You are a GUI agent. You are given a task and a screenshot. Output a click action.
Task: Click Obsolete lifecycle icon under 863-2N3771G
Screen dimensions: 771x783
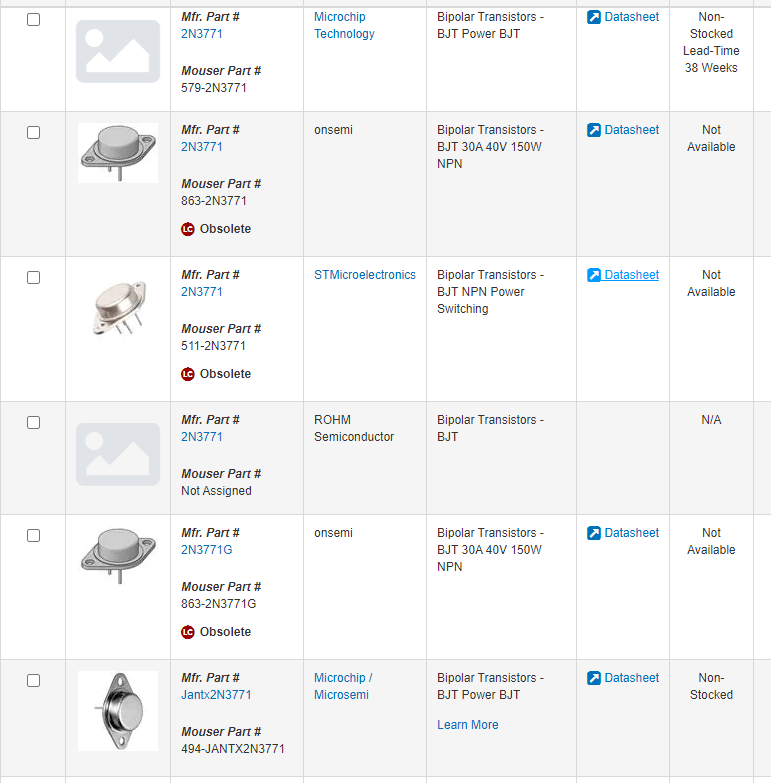[x=188, y=632]
